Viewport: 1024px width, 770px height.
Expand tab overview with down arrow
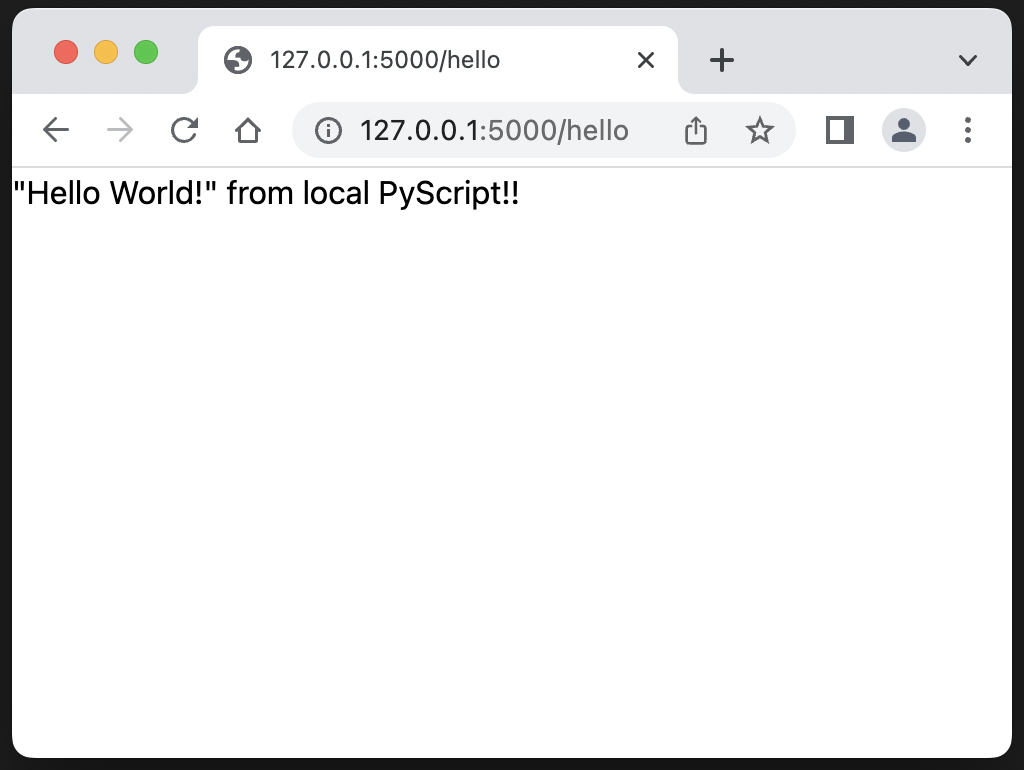966,60
